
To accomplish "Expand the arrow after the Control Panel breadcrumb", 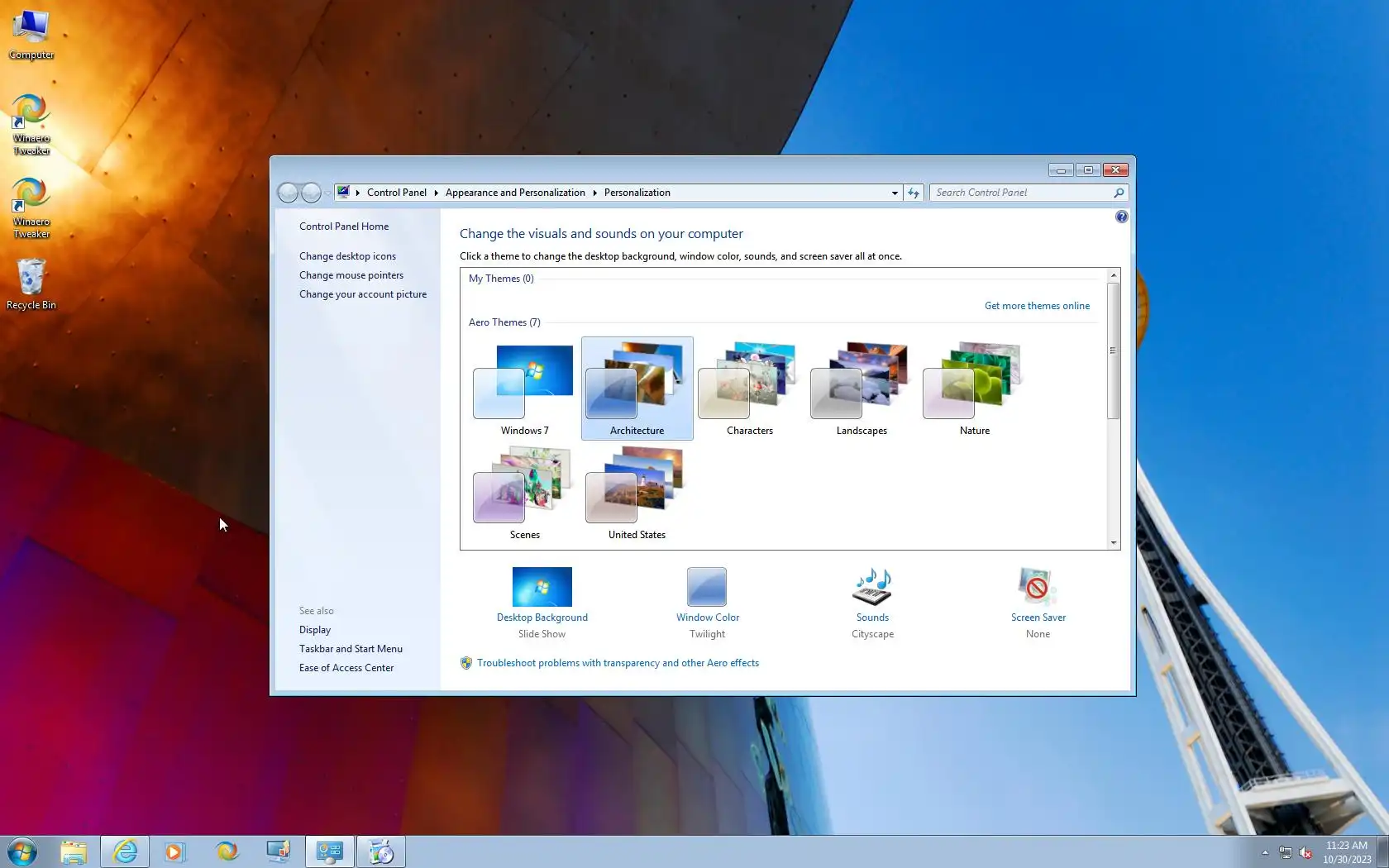I will point(436,193).
